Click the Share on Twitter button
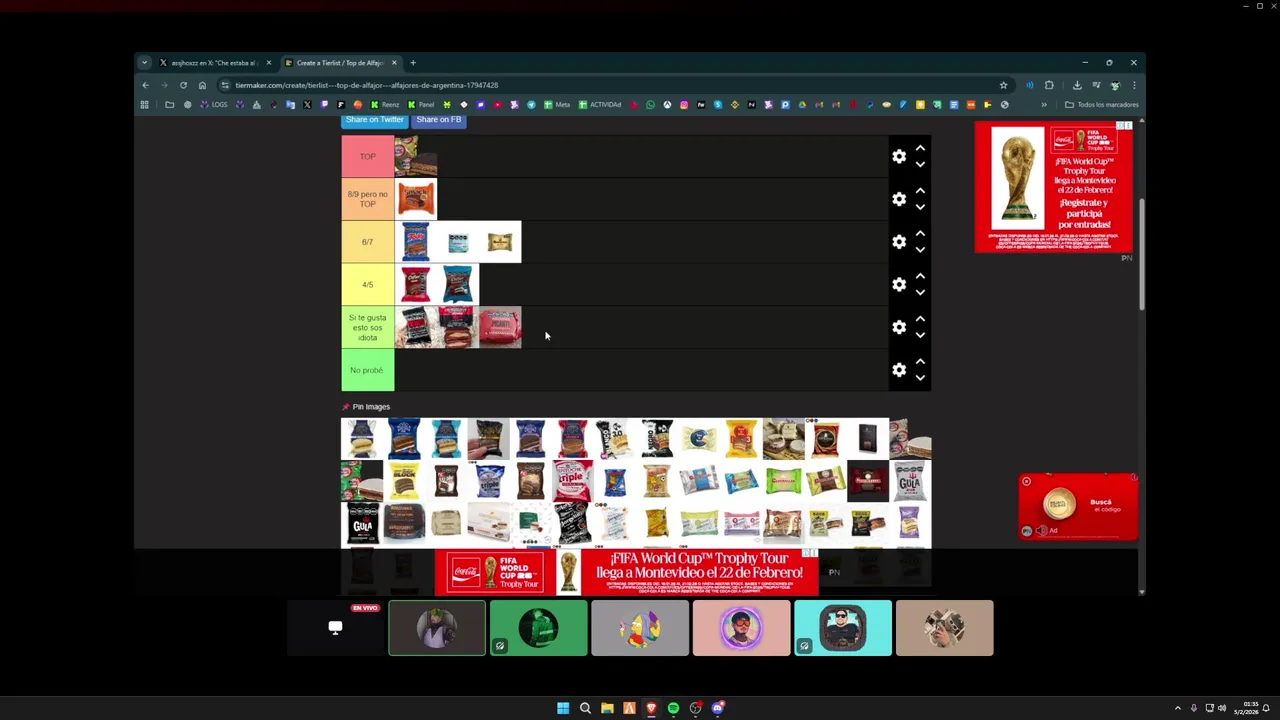Viewport: 1280px width, 720px height. 374,120
